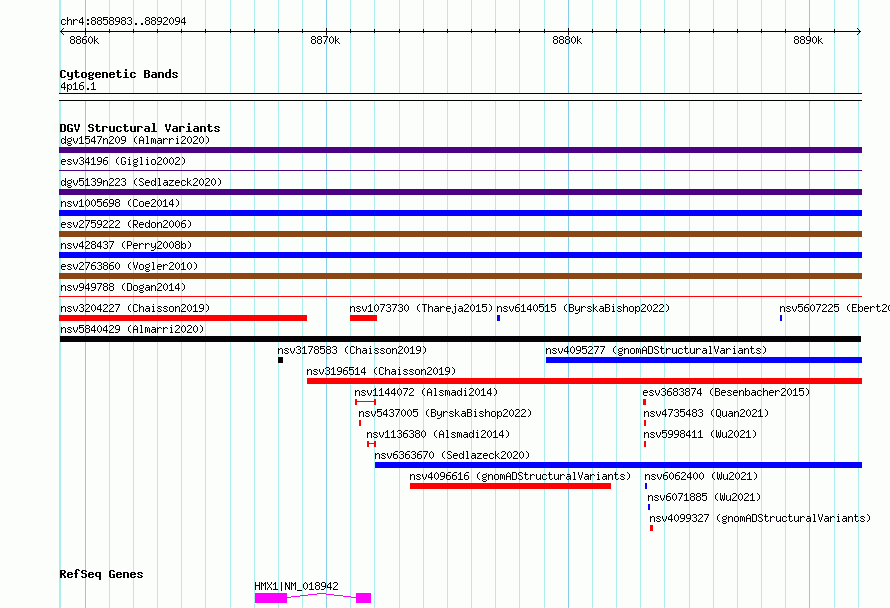Click the nsv5840429 (Almarri2020) black bar
The width and height of the screenshot is (890, 608).
point(460,339)
